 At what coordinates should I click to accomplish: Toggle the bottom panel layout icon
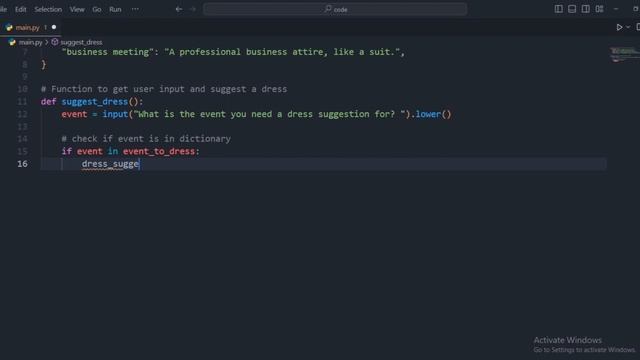[x=572, y=9]
